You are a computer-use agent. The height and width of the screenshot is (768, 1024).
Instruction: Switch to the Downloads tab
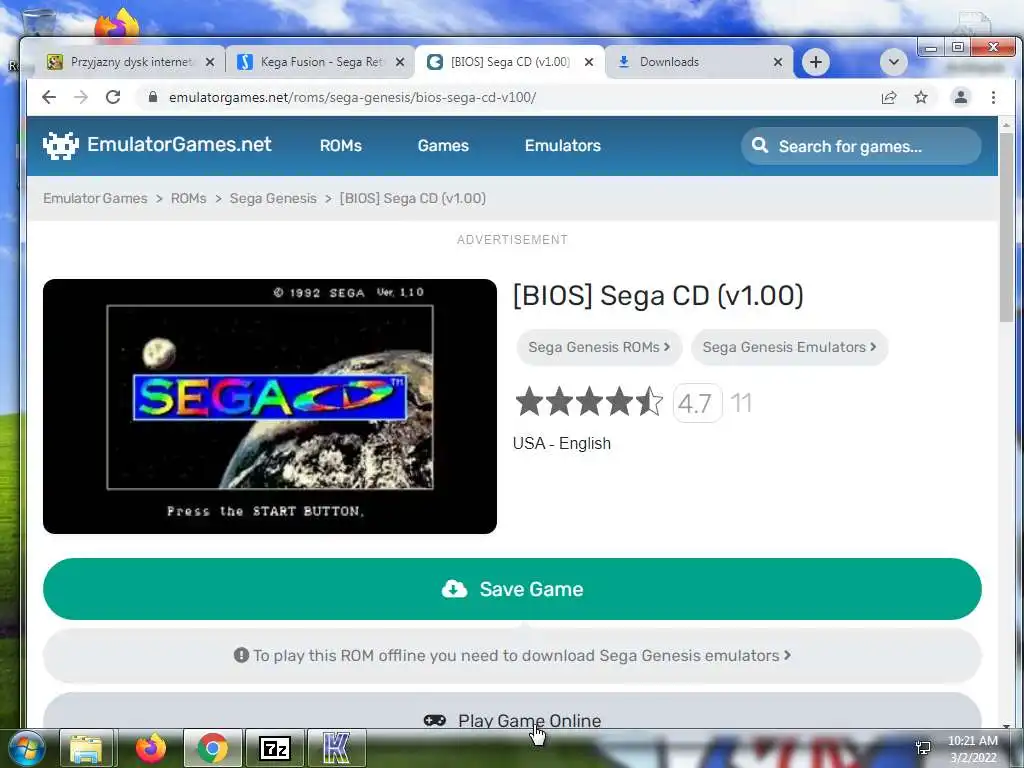click(x=699, y=62)
